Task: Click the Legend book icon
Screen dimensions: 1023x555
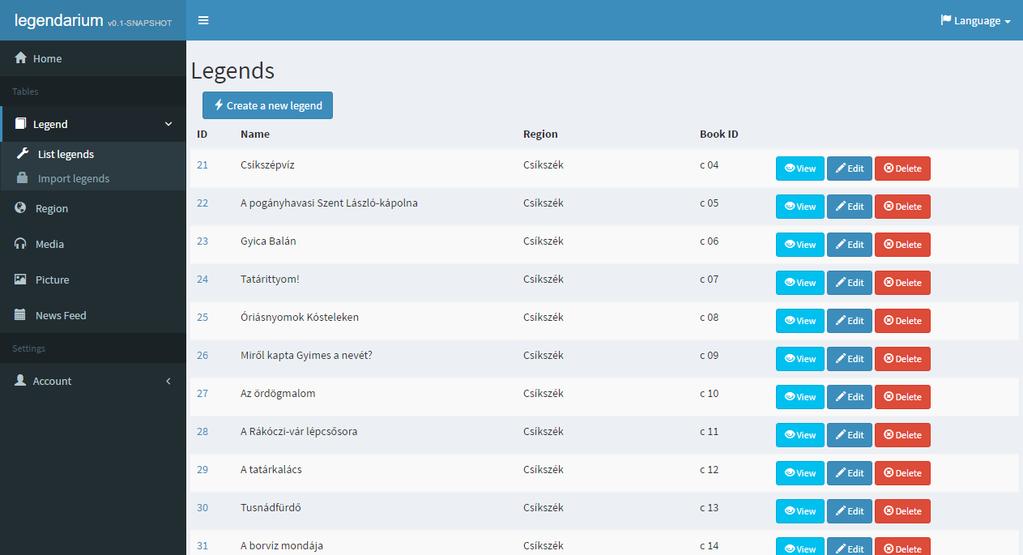Action: 20,123
